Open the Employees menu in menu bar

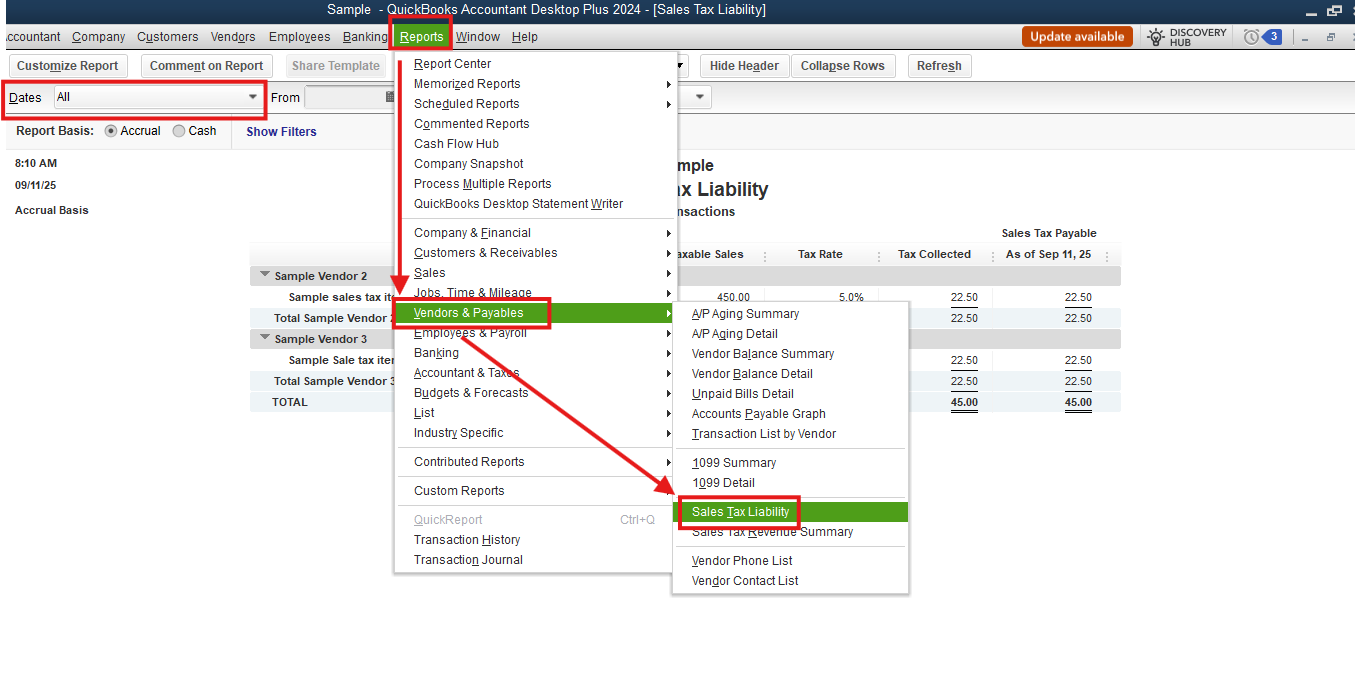pos(299,37)
